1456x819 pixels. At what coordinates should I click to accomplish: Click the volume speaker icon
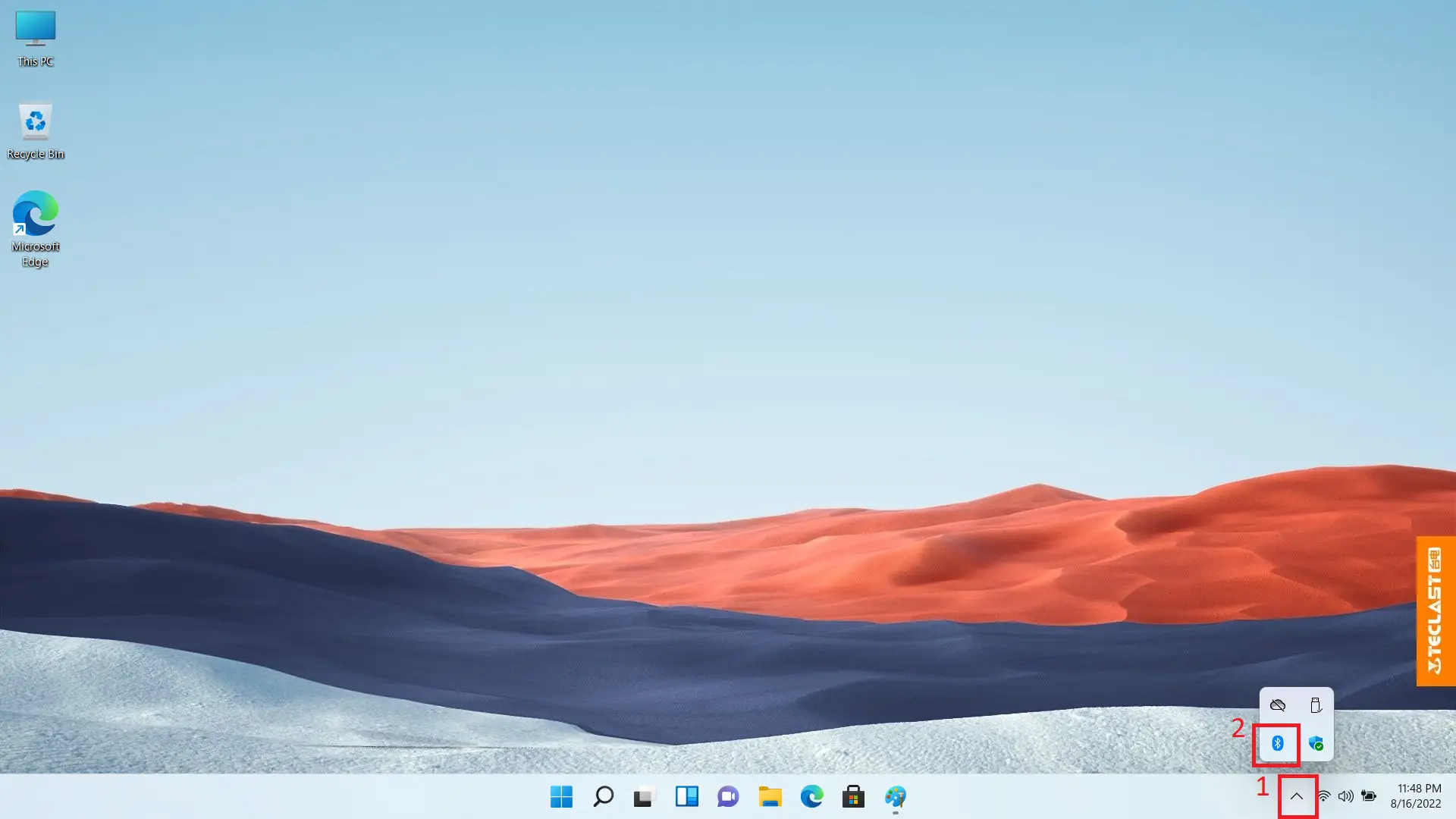click(x=1346, y=797)
